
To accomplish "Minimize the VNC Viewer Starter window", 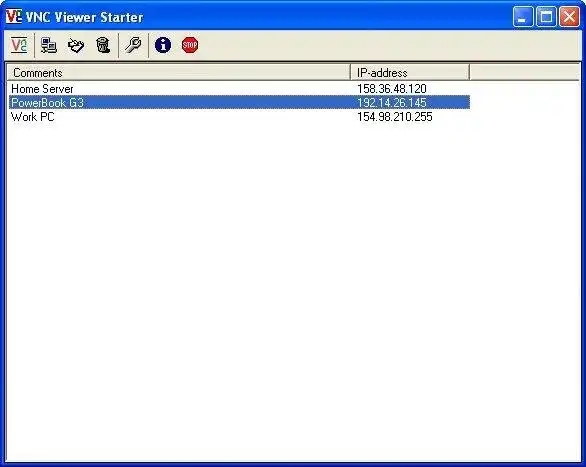I will point(523,17).
